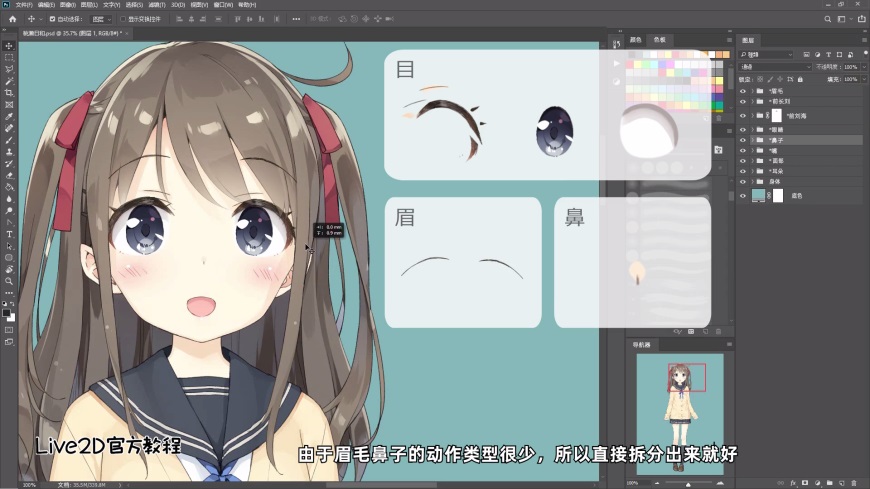
Task: Switch to the 颜色 color tab
Action: (x=636, y=40)
